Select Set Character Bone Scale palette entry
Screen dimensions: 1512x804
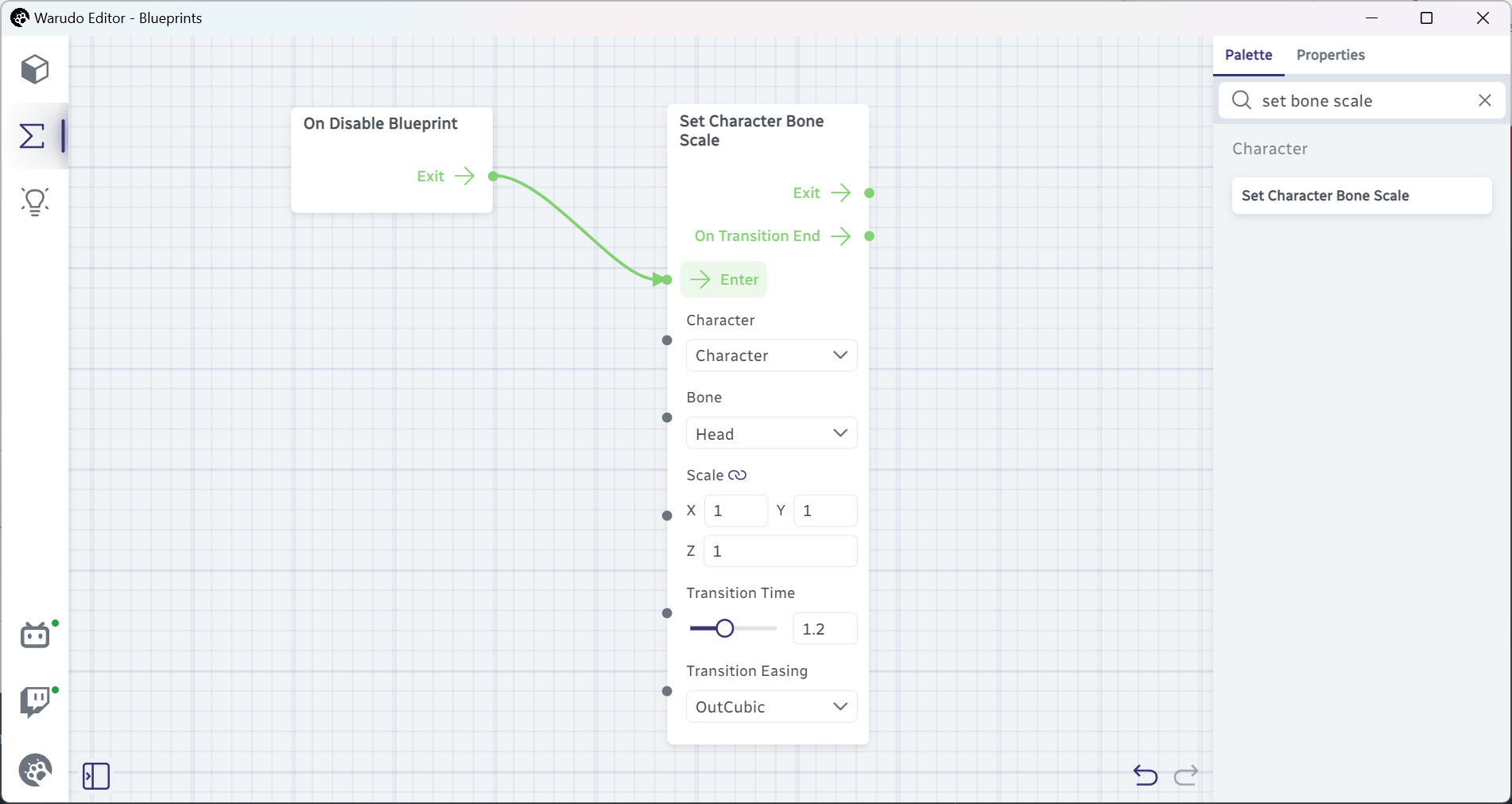tap(1361, 196)
